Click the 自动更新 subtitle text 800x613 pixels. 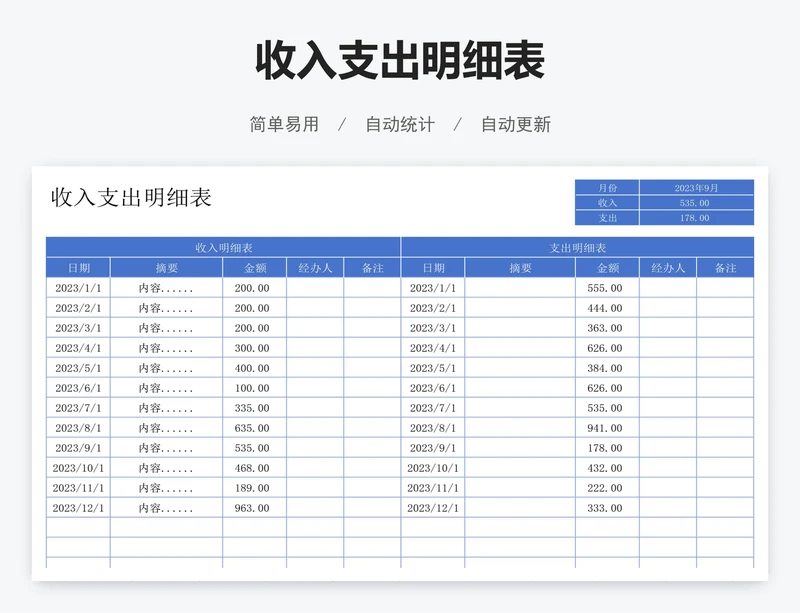coord(516,125)
